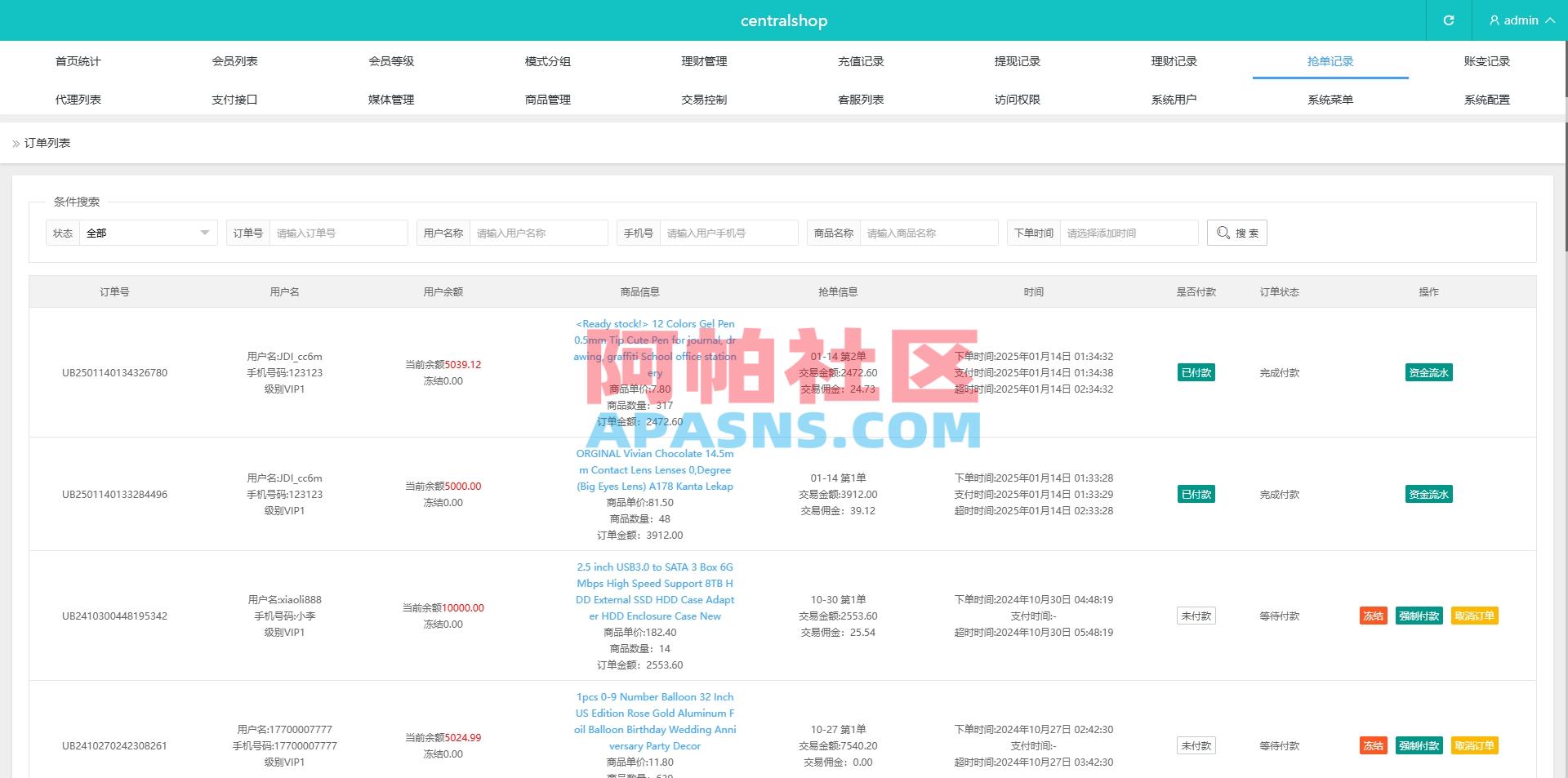Click 资金流水 on the first order row
This screenshot has height=778, width=1568.
(x=1428, y=372)
